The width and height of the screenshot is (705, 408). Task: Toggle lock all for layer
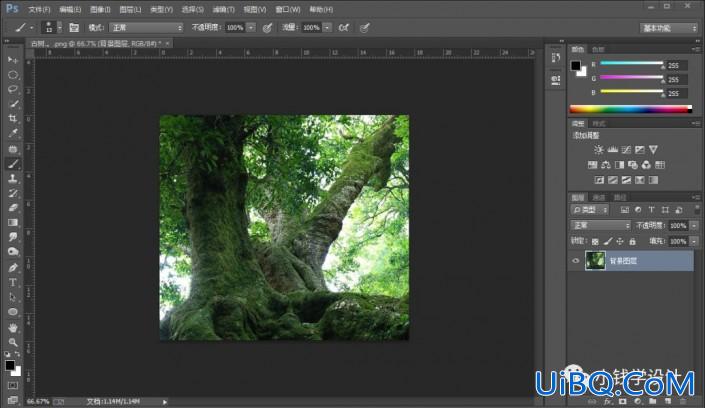pyautogui.click(x=633, y=242)
